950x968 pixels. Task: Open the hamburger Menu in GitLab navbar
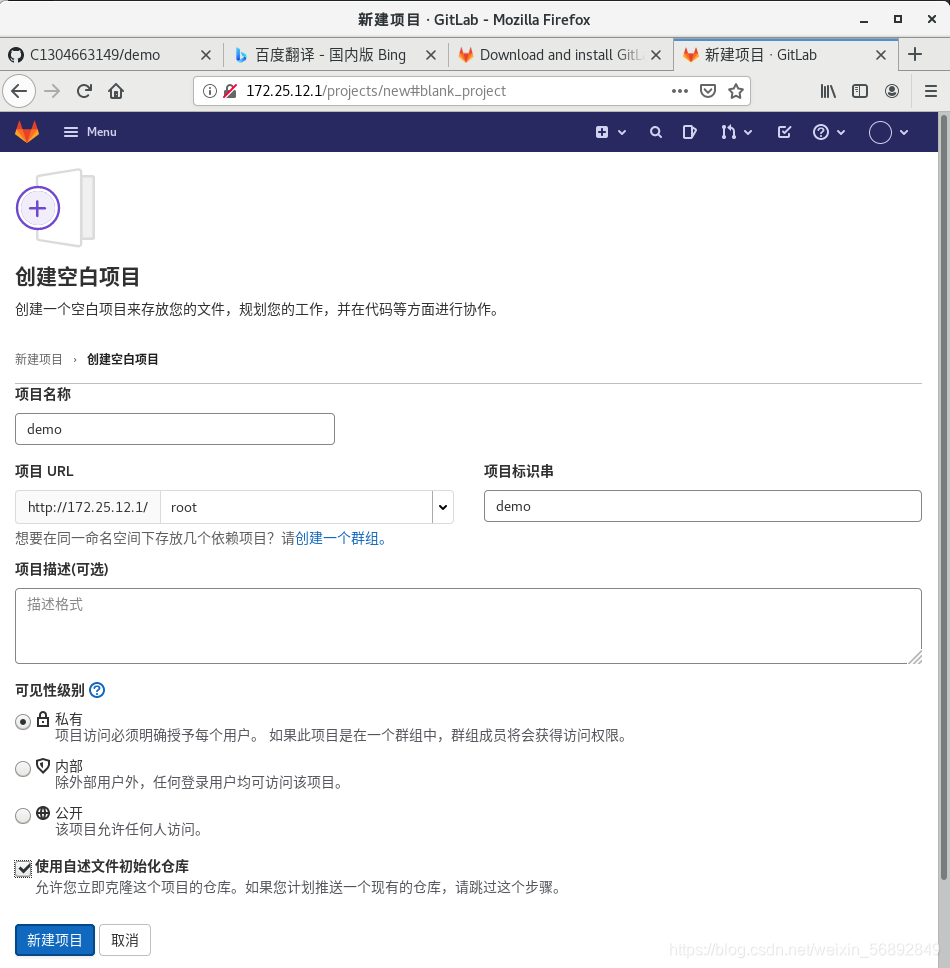coord(90,131)
